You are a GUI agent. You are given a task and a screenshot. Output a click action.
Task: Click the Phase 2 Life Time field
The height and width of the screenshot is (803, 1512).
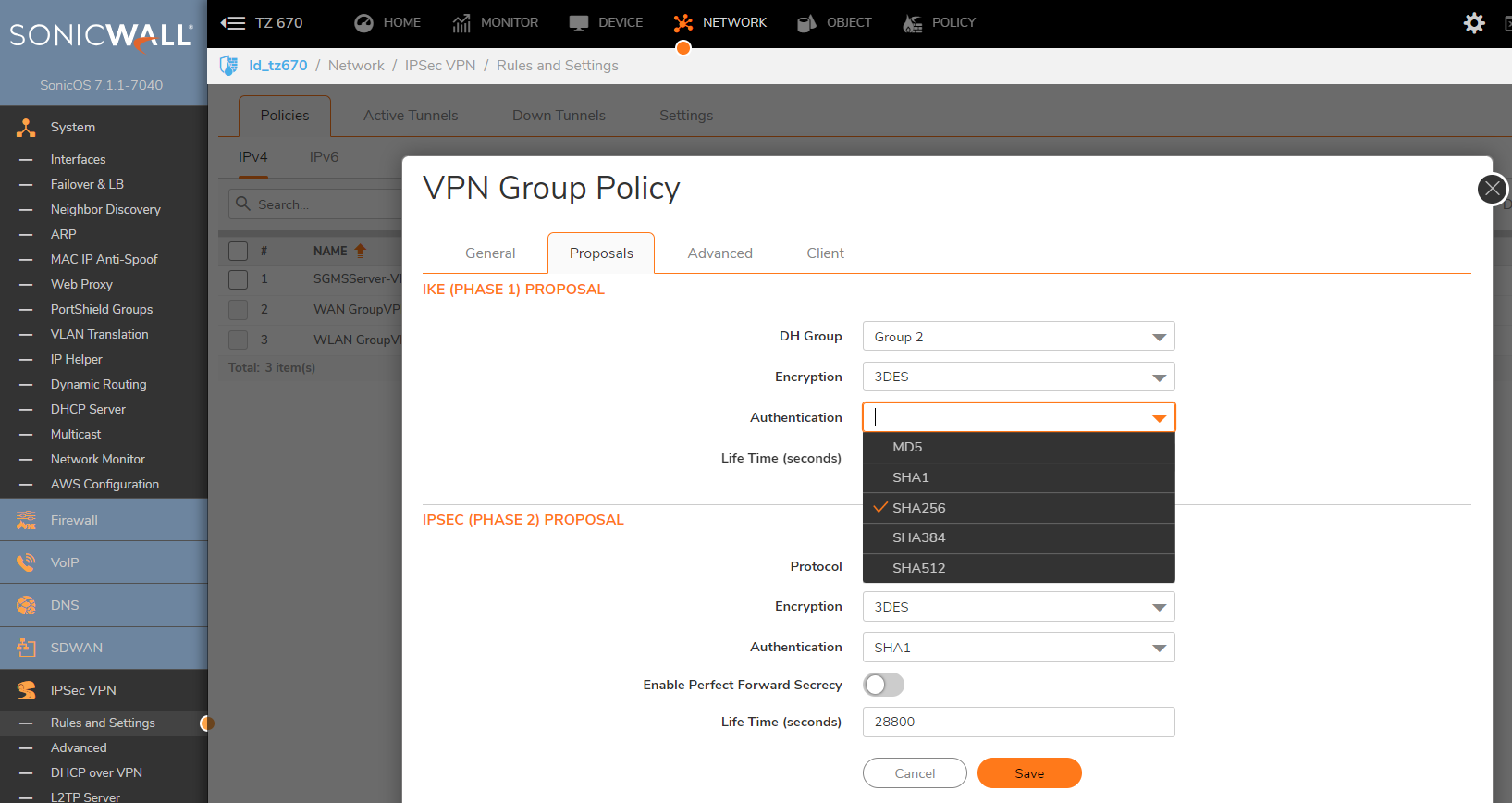click(1018, 722)
